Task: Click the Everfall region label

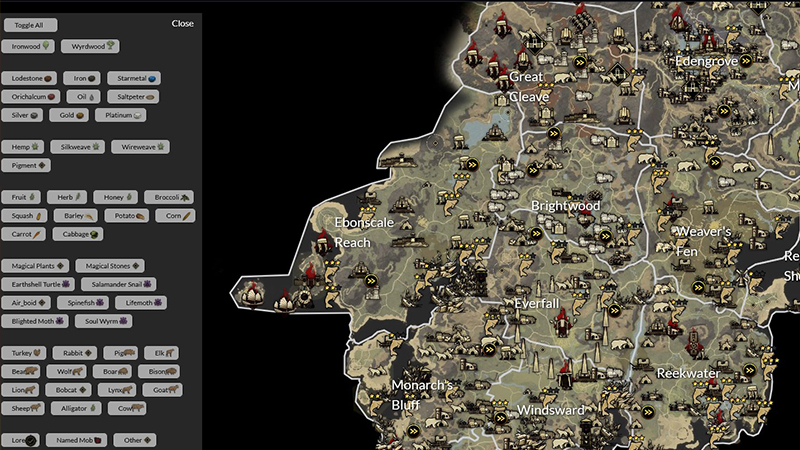Action: pos(536,304)
